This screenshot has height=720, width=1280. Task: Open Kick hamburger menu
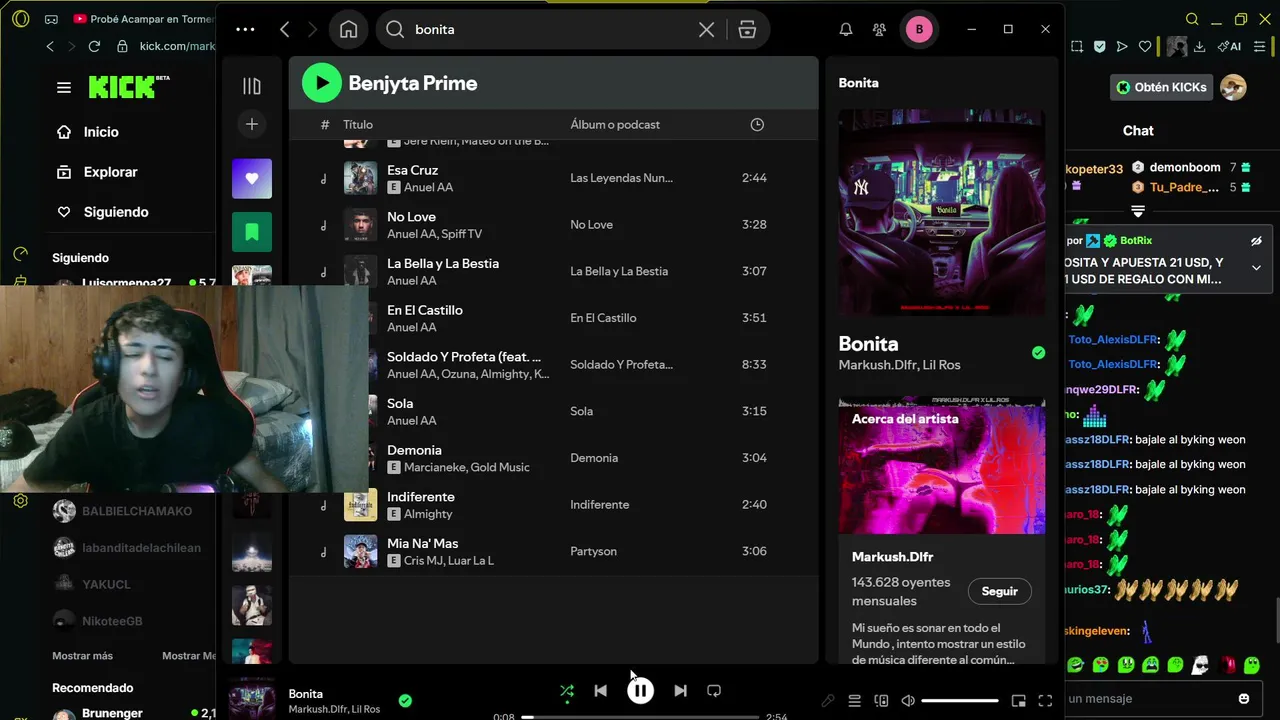coord(64,87)
